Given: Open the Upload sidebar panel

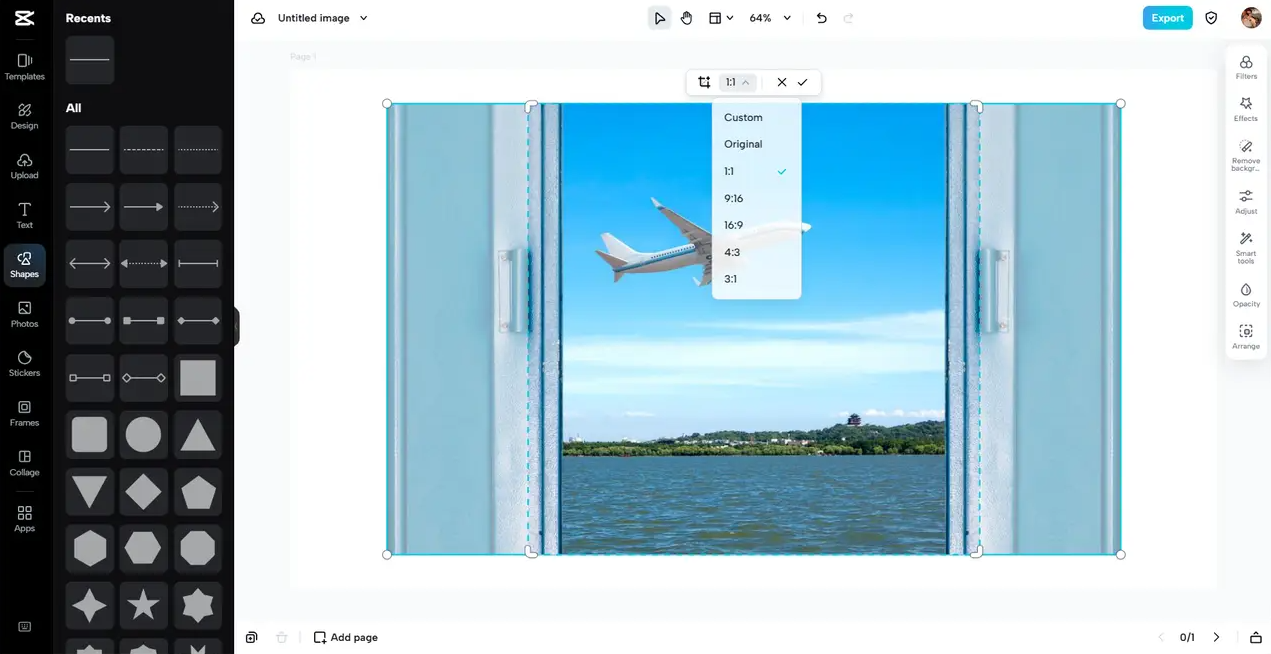Looking at the screenshot, I should coord(25,166).
